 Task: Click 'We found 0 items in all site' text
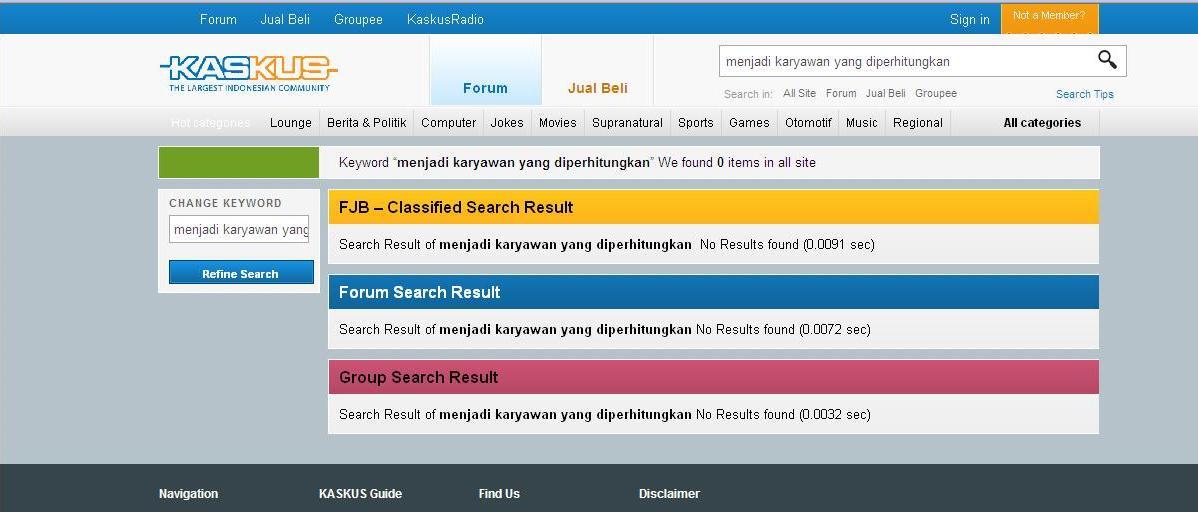[737, 162]
